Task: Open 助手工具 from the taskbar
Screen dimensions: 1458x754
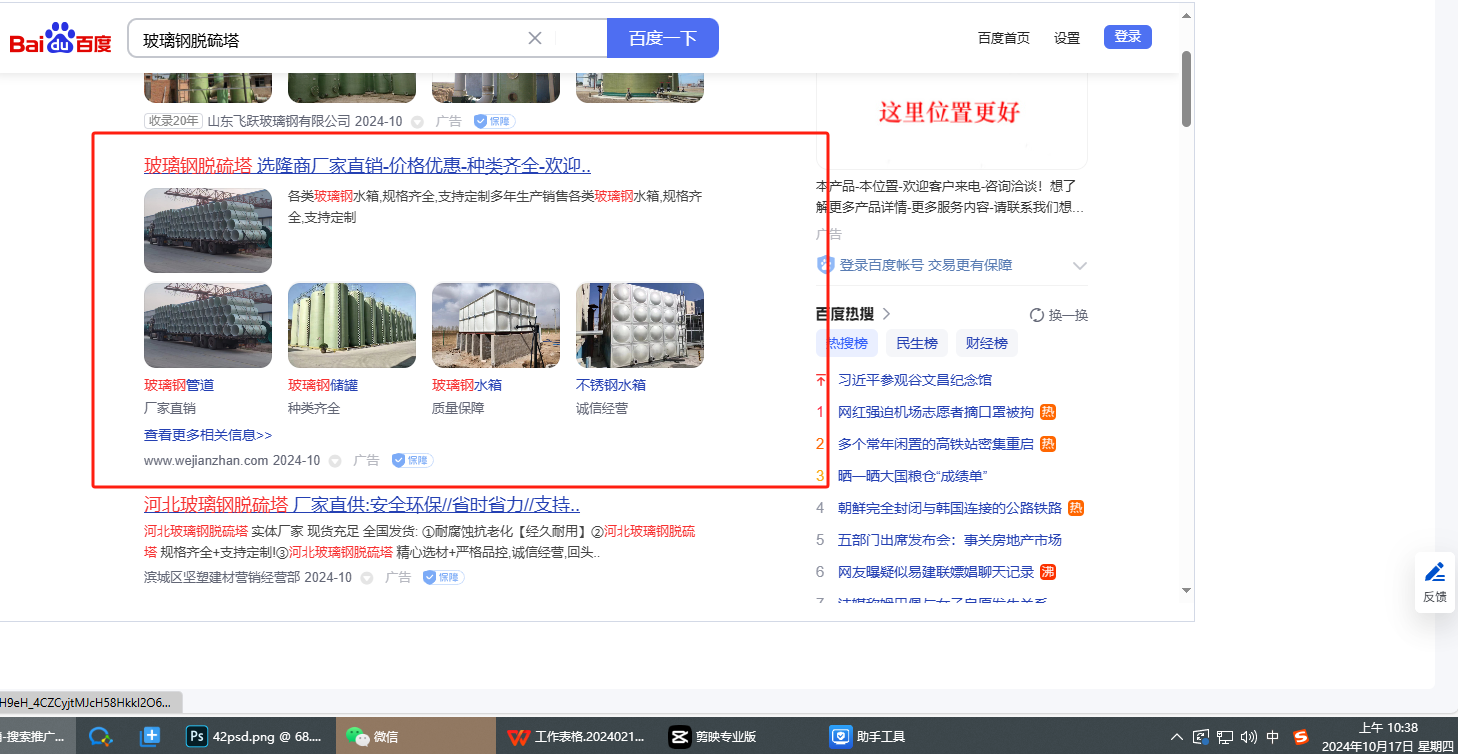Action: point(867,737)
